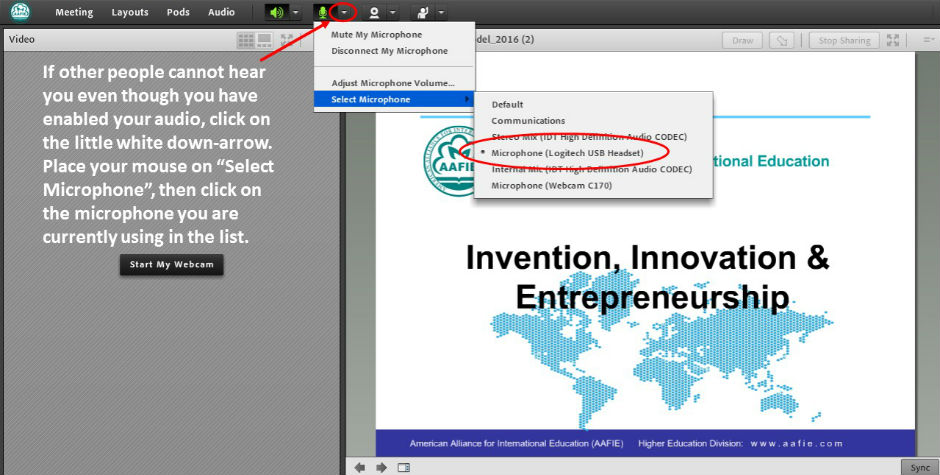The height and width of the screenshot is (475, 940).
Task: Toggle full screen for the Share pod
Action: [893, 40]
